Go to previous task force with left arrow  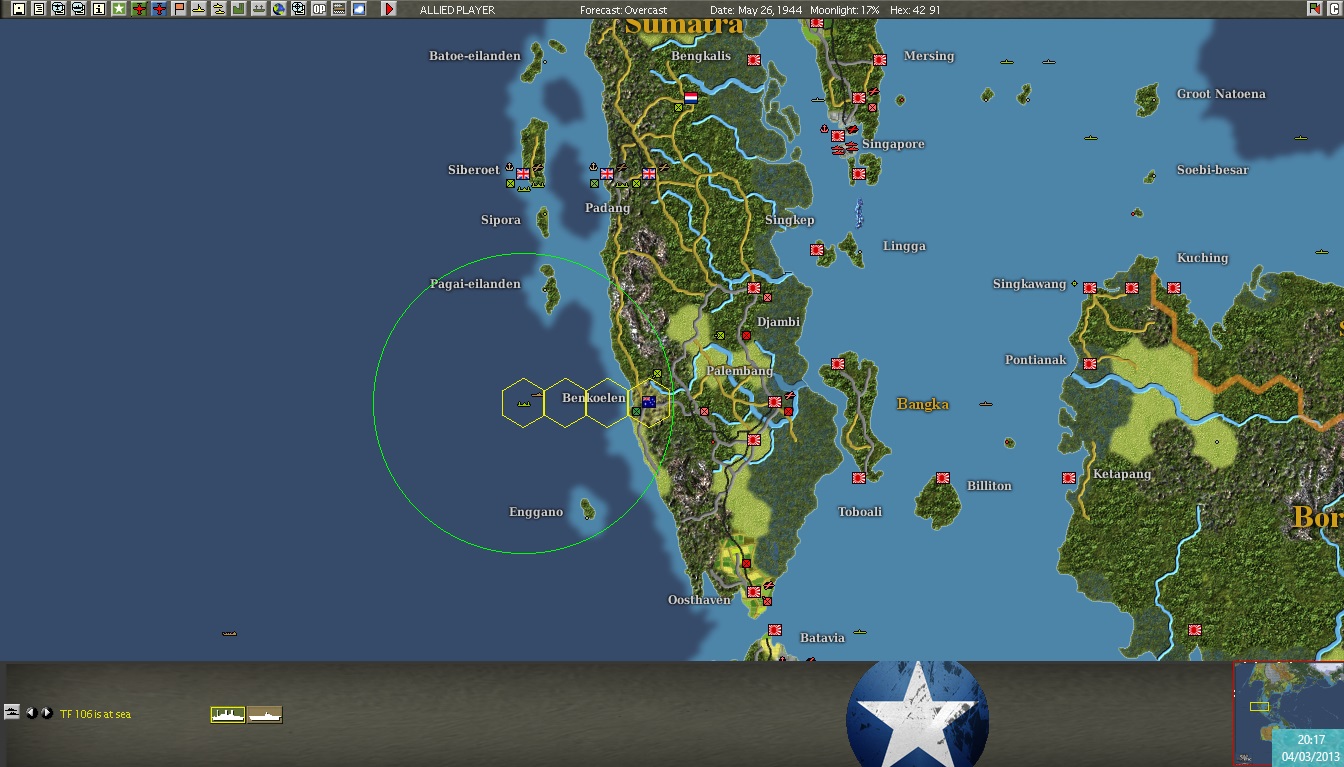pyautogui.click(x=31, y=713)
